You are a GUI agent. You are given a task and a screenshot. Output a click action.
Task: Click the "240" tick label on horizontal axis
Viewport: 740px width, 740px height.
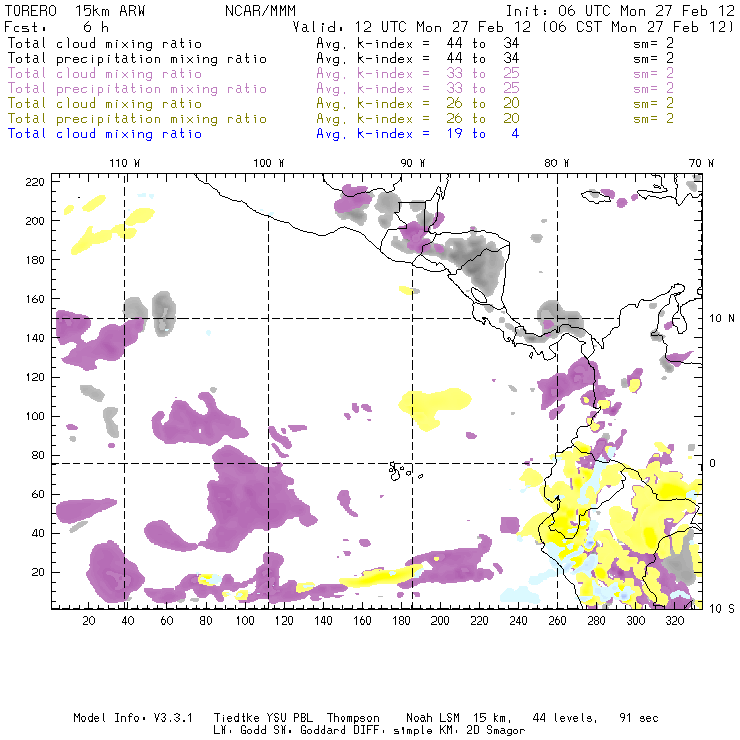click(x=518, y=621)
